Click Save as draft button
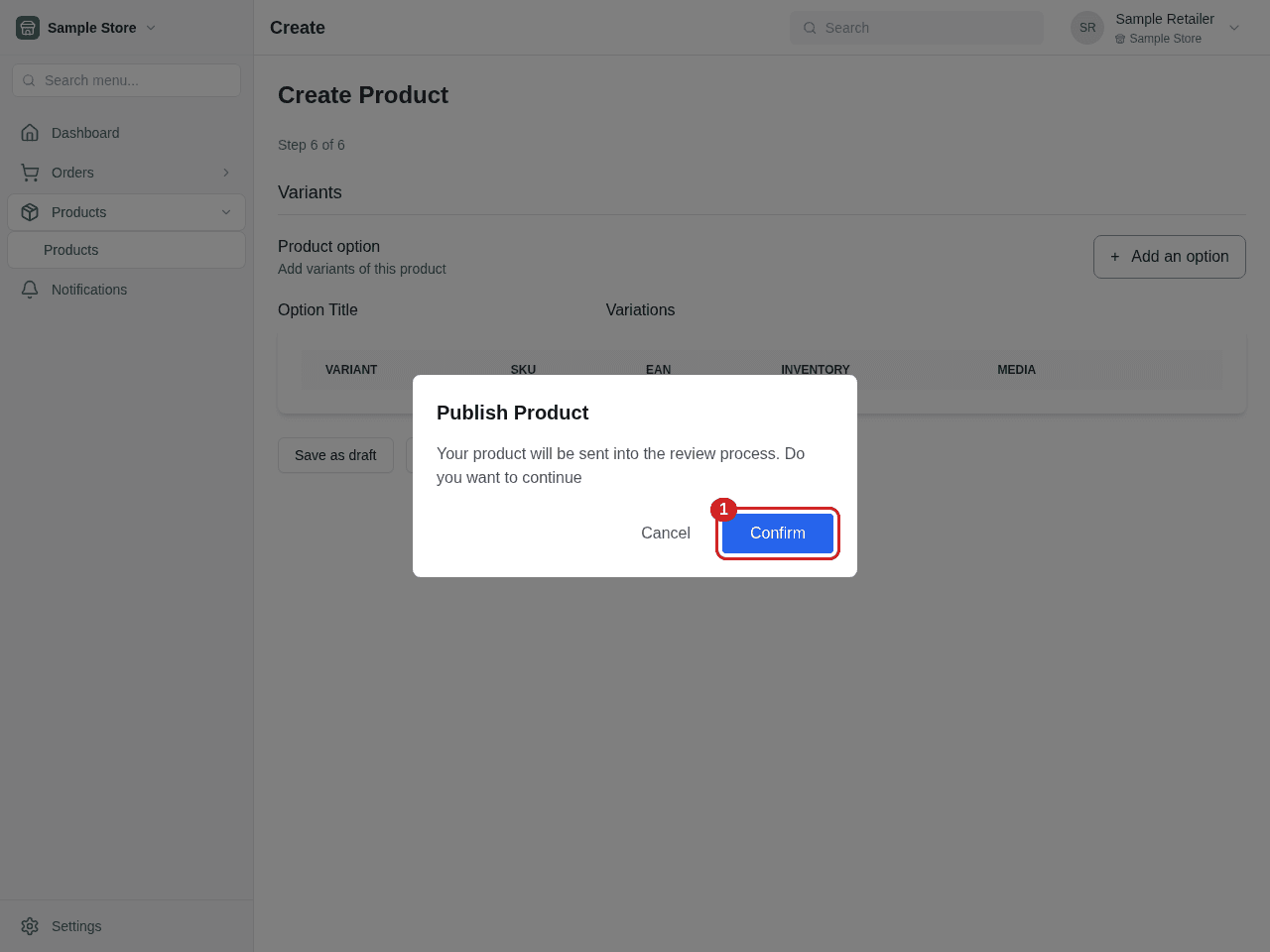Viewport: 1270px width, 952px height. click(x=335, y=455)
